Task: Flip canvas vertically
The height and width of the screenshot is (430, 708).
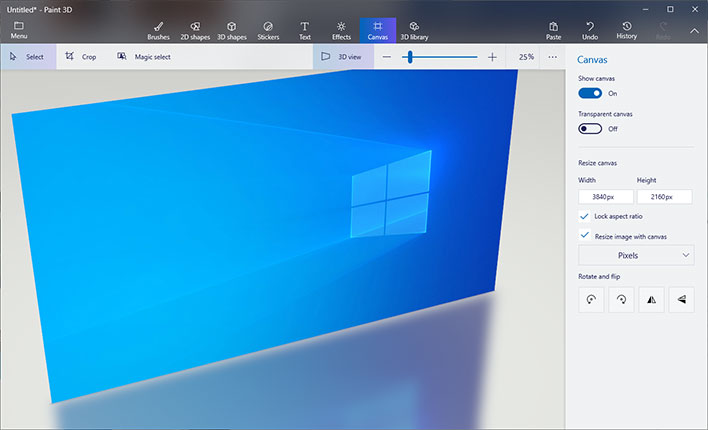Action: pyautogui.click(x=681, y=299)
